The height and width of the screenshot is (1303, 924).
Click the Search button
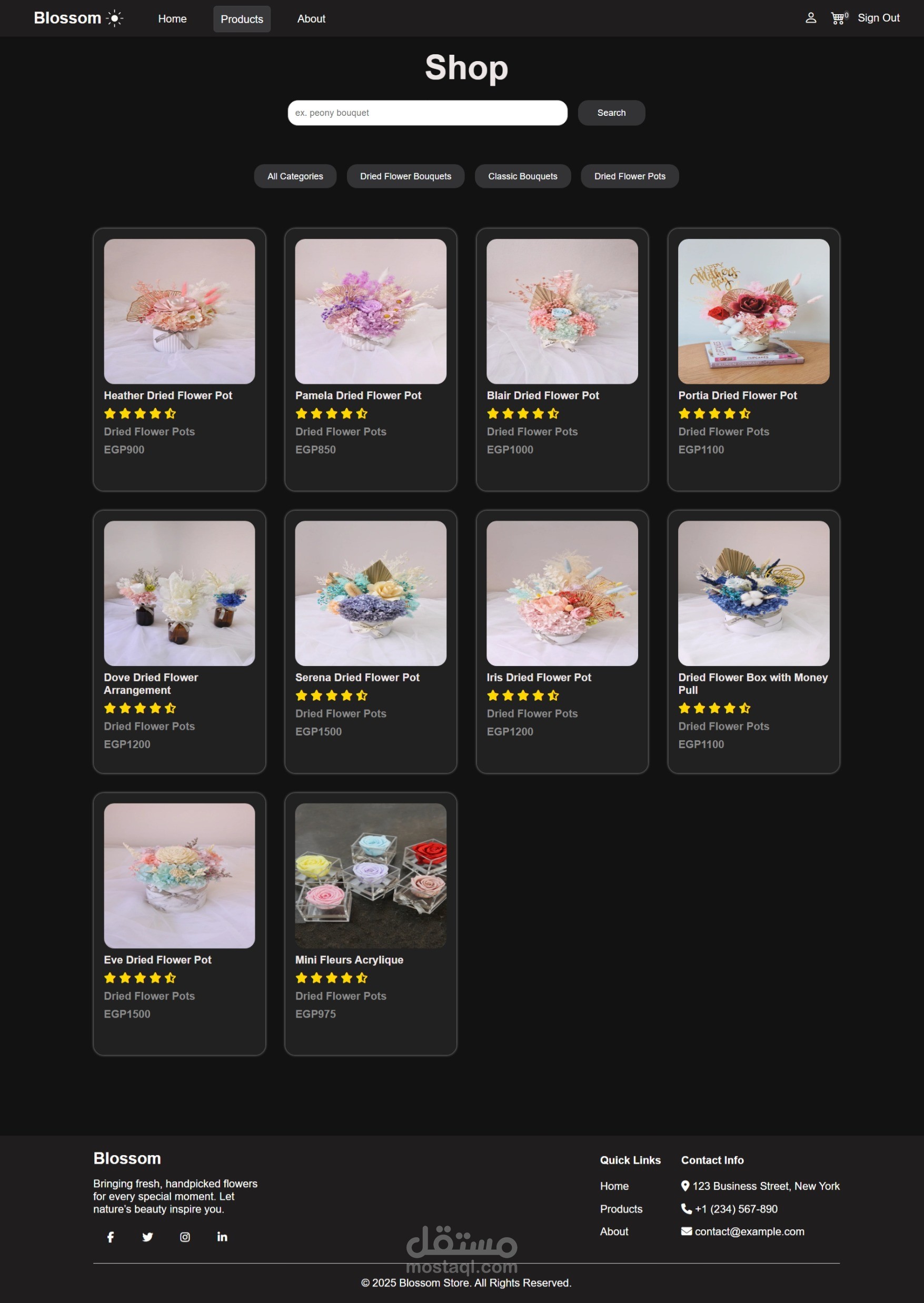coord(612,113)
